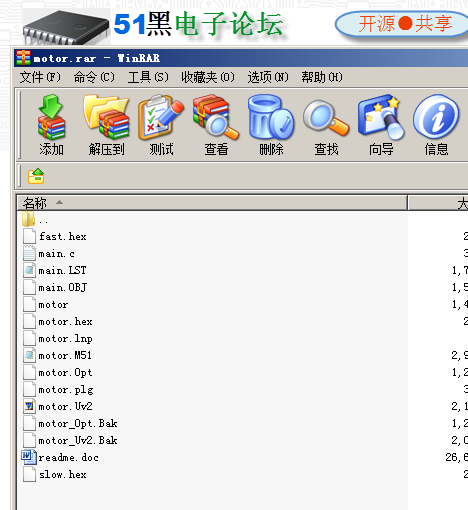Select the readme.doc file name
This screenshot has width=468, height=510.
(68, 458)
